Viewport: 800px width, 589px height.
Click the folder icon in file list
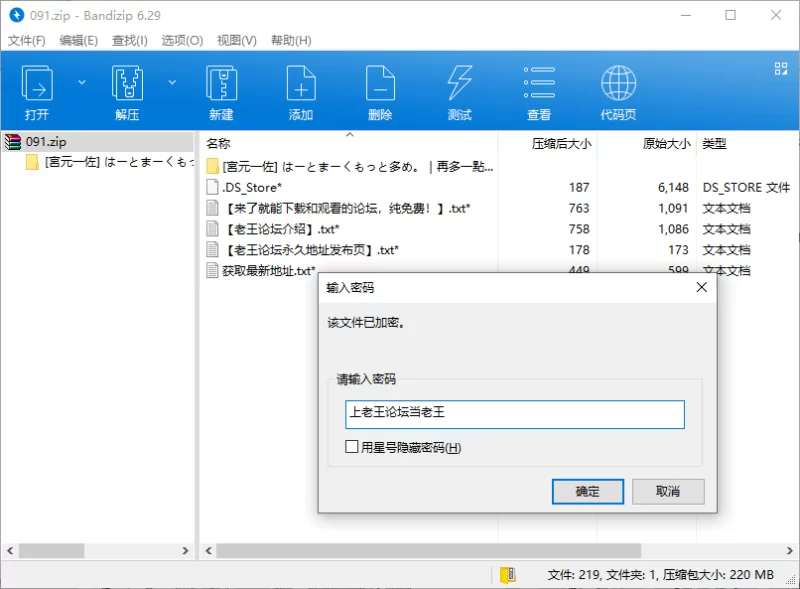213,166
